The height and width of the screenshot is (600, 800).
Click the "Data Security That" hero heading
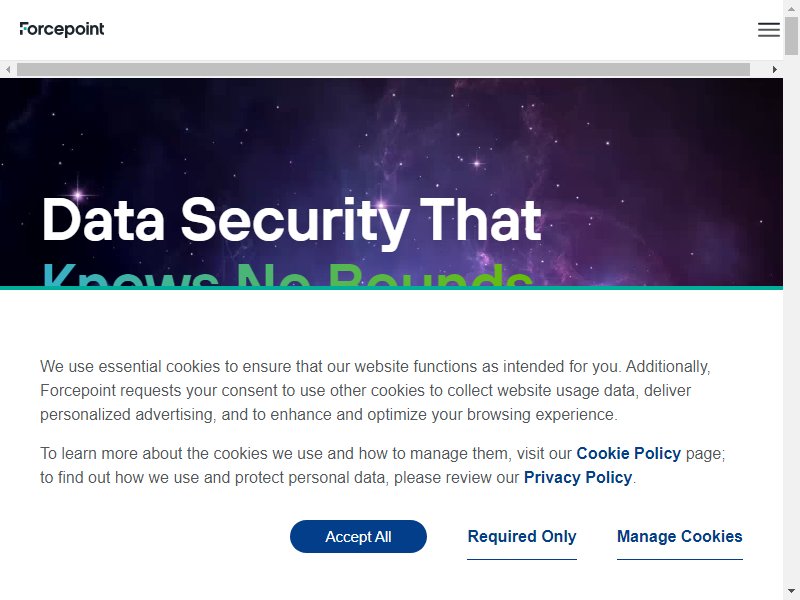pos(291,220)
